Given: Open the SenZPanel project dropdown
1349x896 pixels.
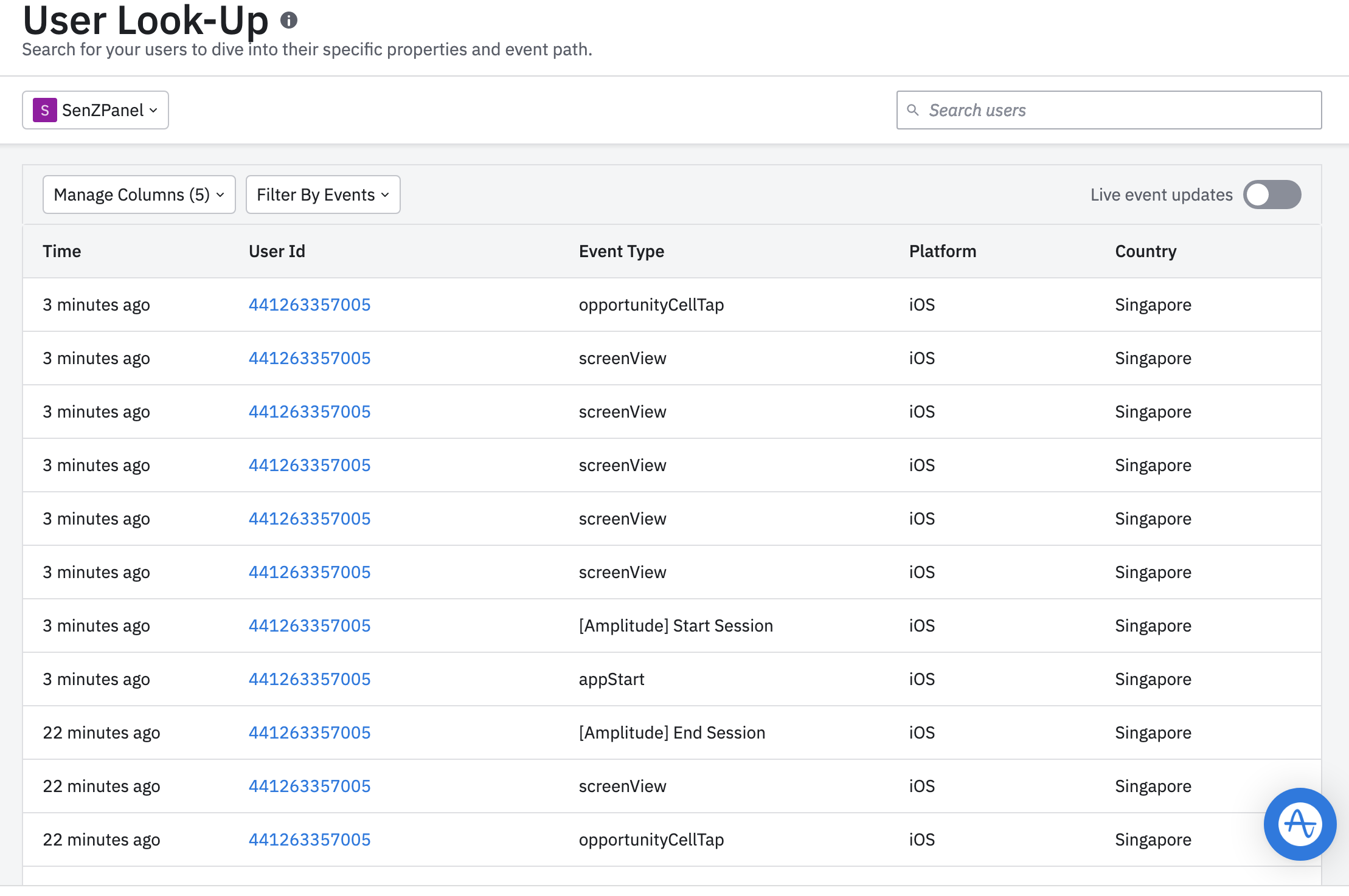Looking at the screenshot, I should [95, 110].
